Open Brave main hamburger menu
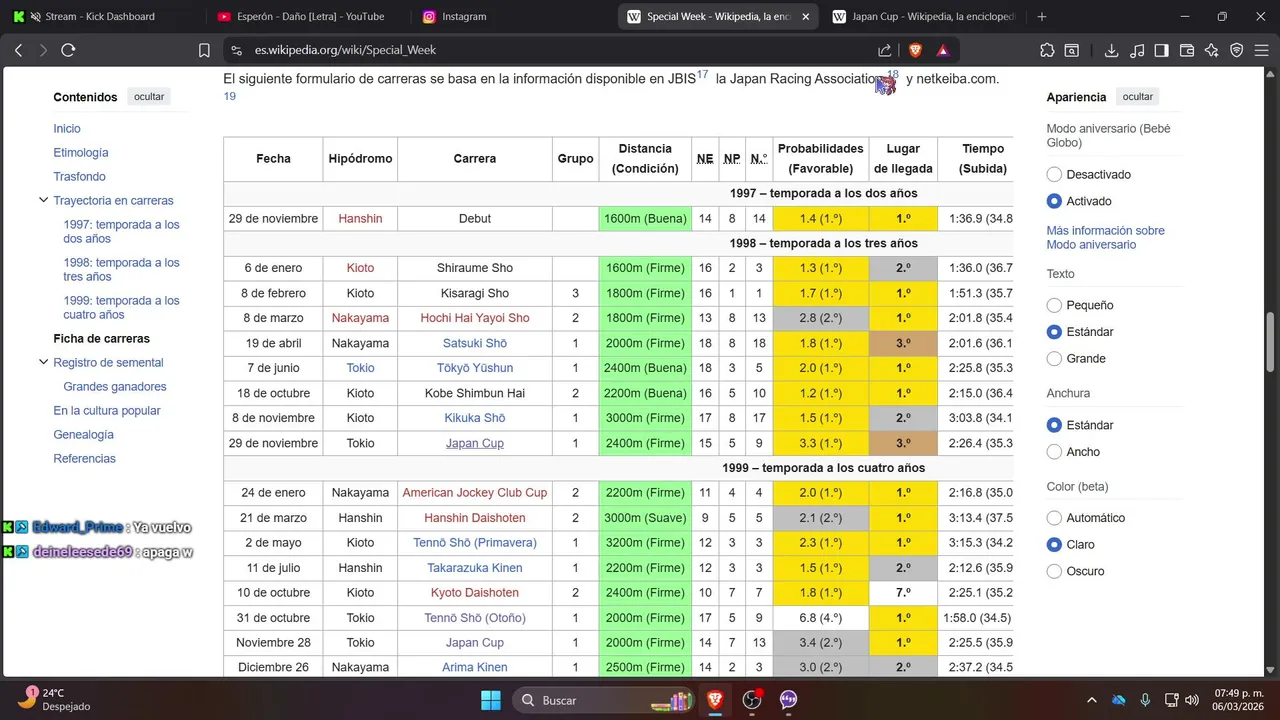The width and height of the screenshot is (1280, 720). click(x=1261, y=50)
